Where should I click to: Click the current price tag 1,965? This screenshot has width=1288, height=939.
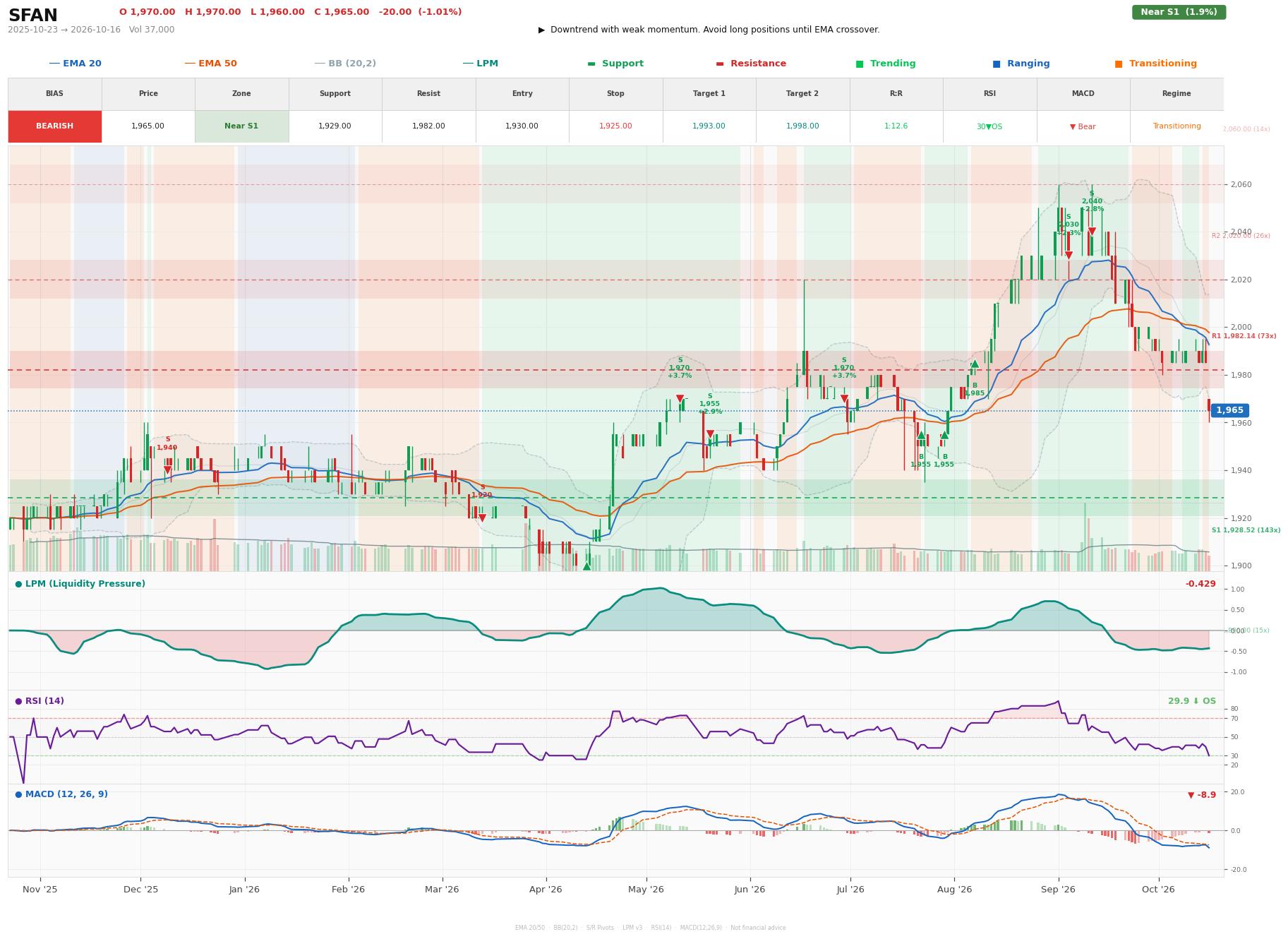point(1229,410)
